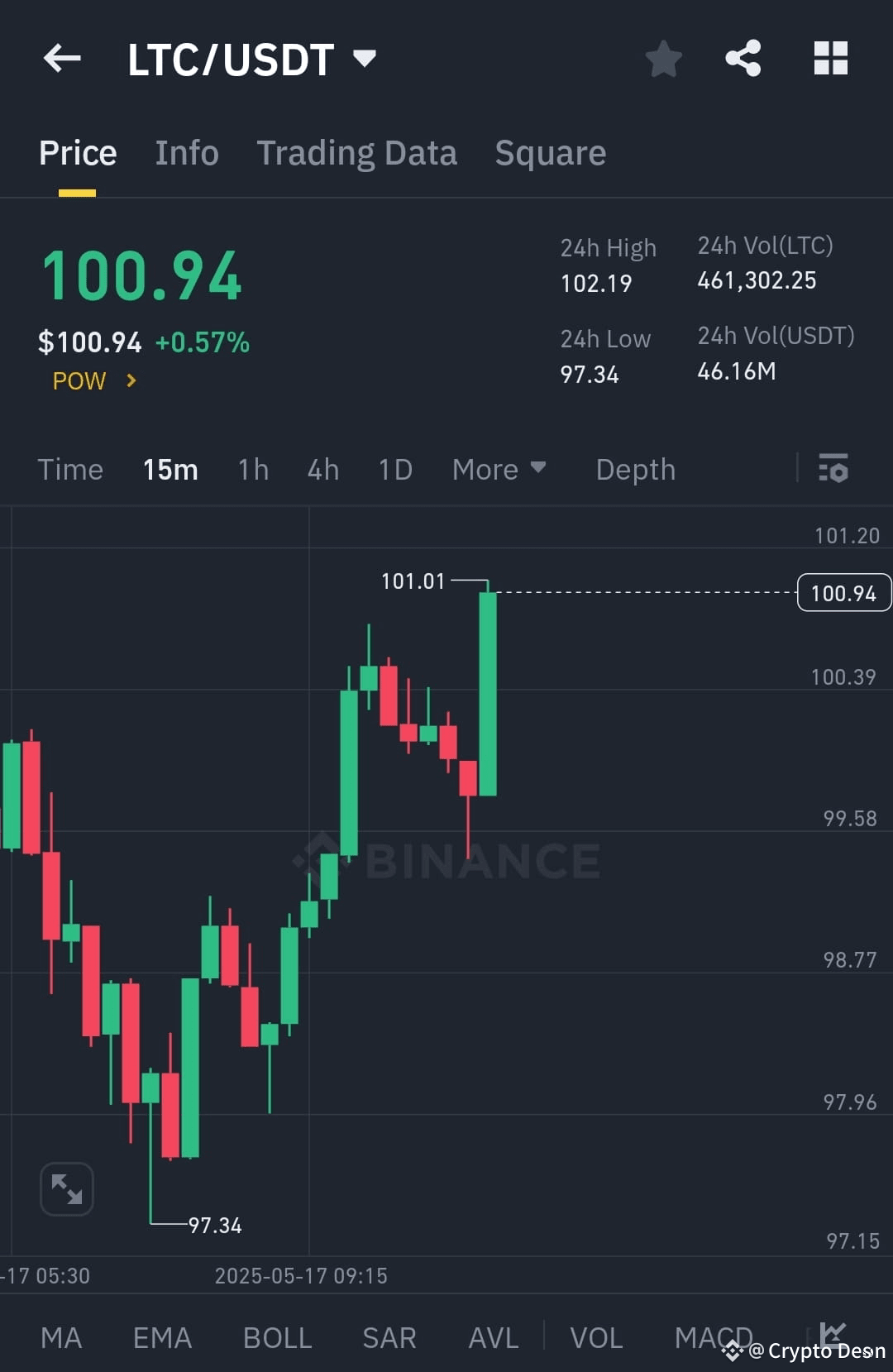Tap the back arrow to exit chart

point(61,58)
